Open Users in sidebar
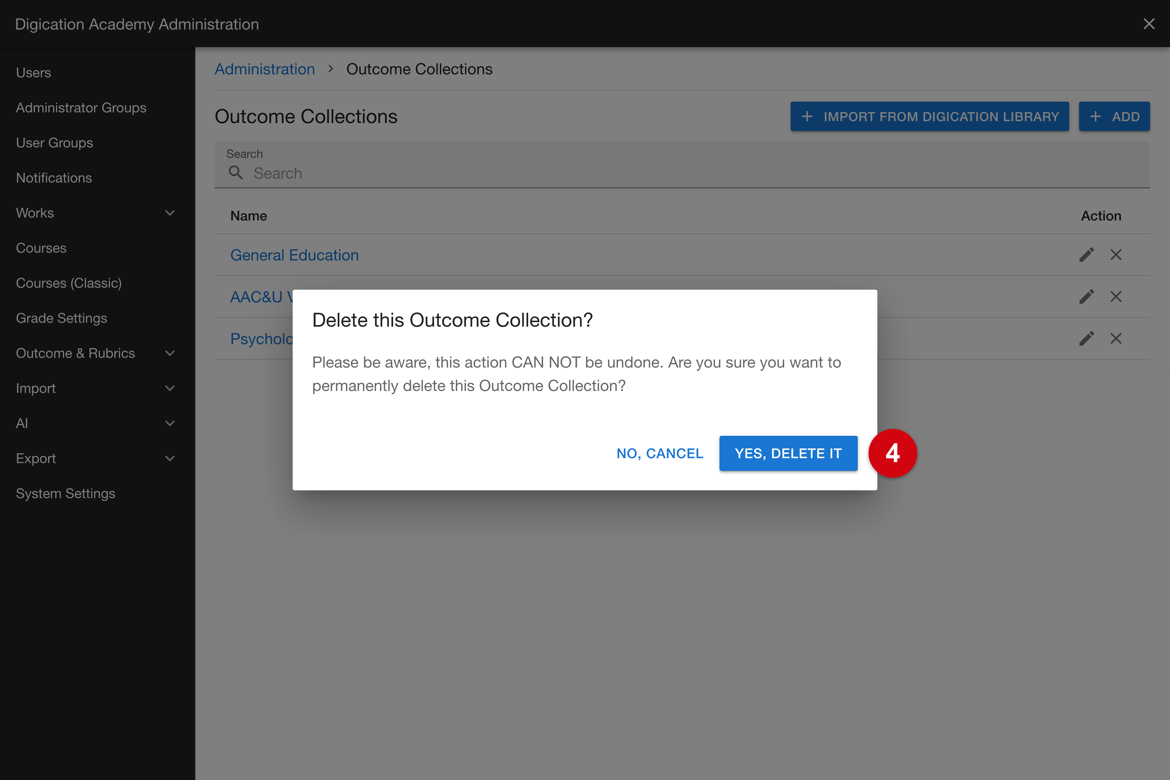 pos(34,72)
